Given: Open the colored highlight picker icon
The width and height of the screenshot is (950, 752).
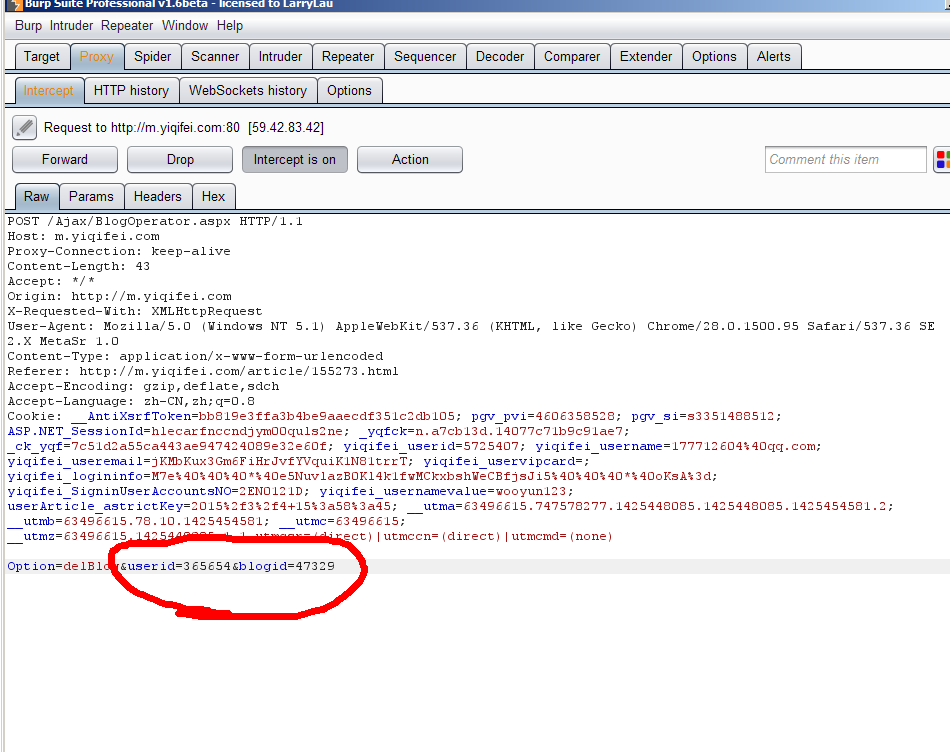Looking at the screenshot, I should 943,159.
